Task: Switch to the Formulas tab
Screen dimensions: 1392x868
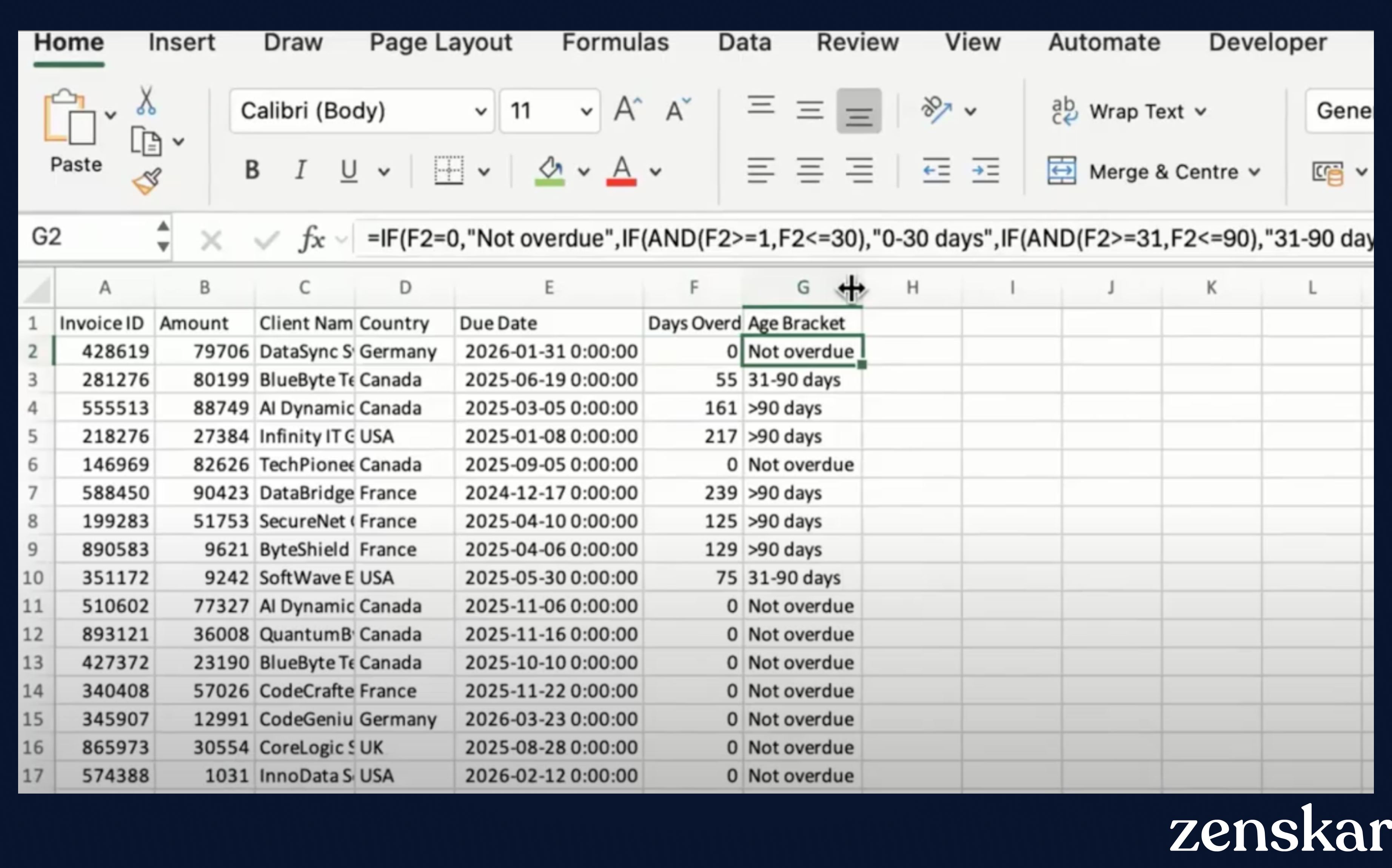Action: tap(615, 43)
